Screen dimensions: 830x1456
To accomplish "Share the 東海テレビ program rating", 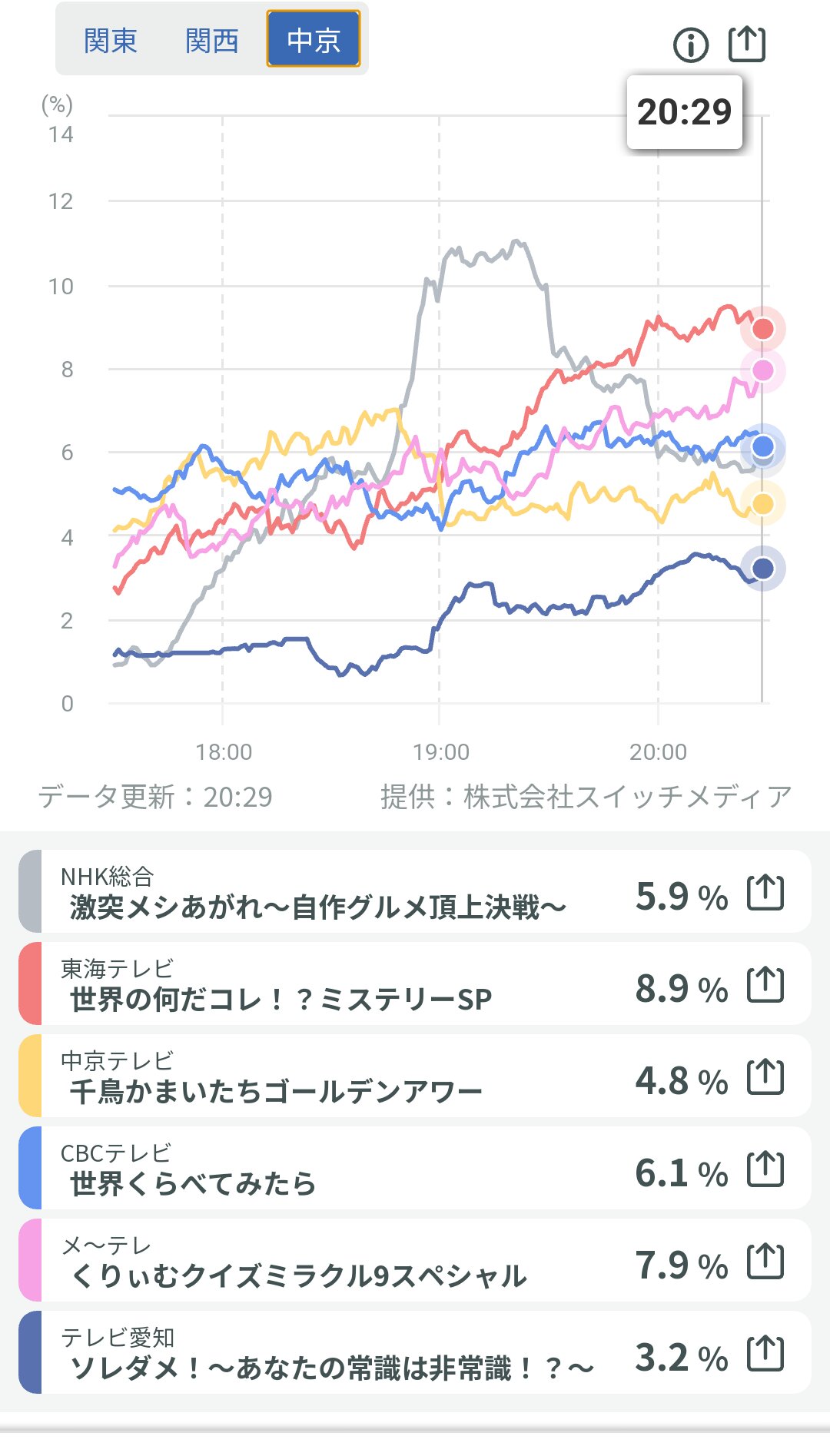I will point(765,985).
